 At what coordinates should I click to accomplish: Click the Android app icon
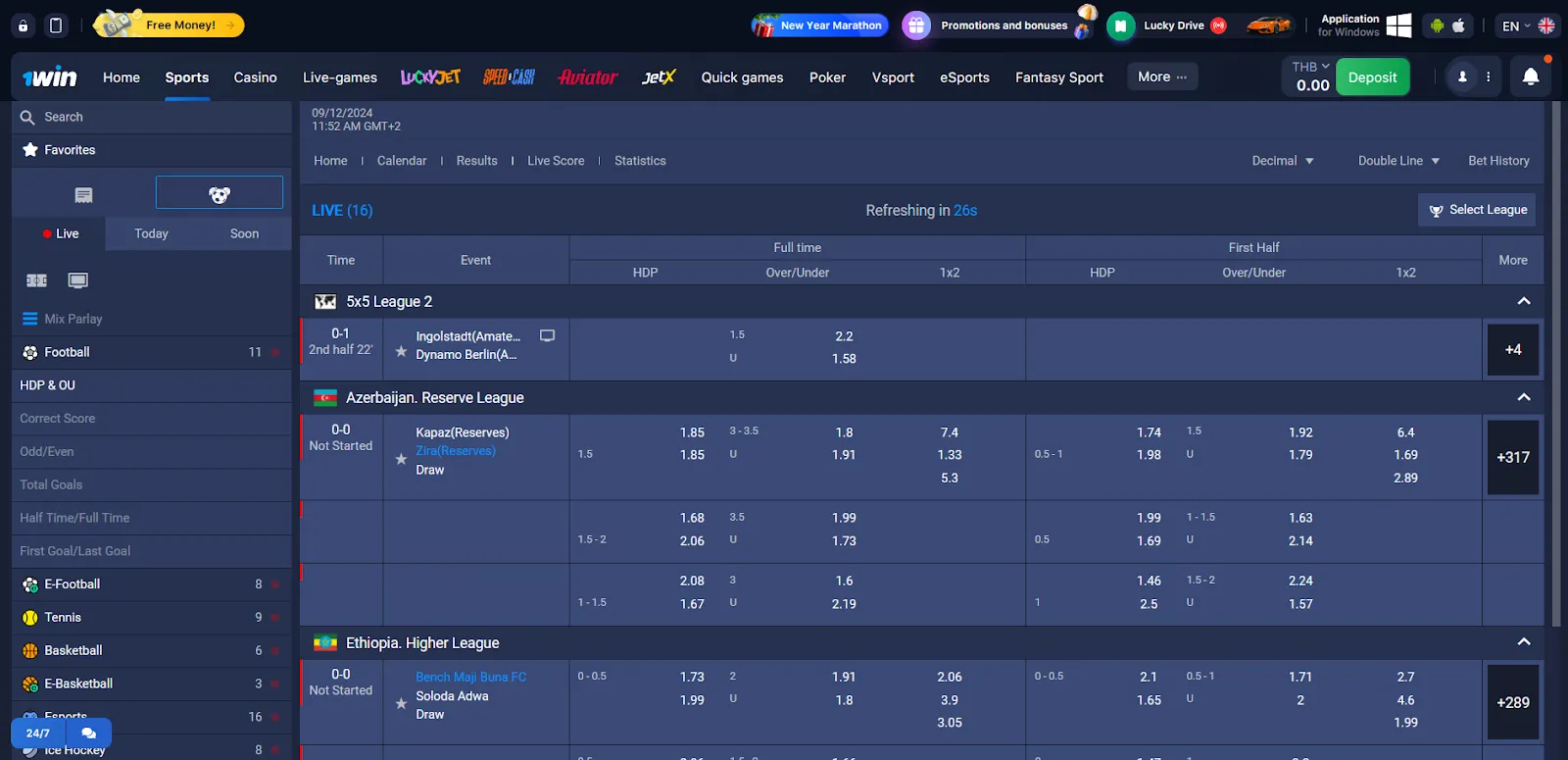(x=1437, y=25)
